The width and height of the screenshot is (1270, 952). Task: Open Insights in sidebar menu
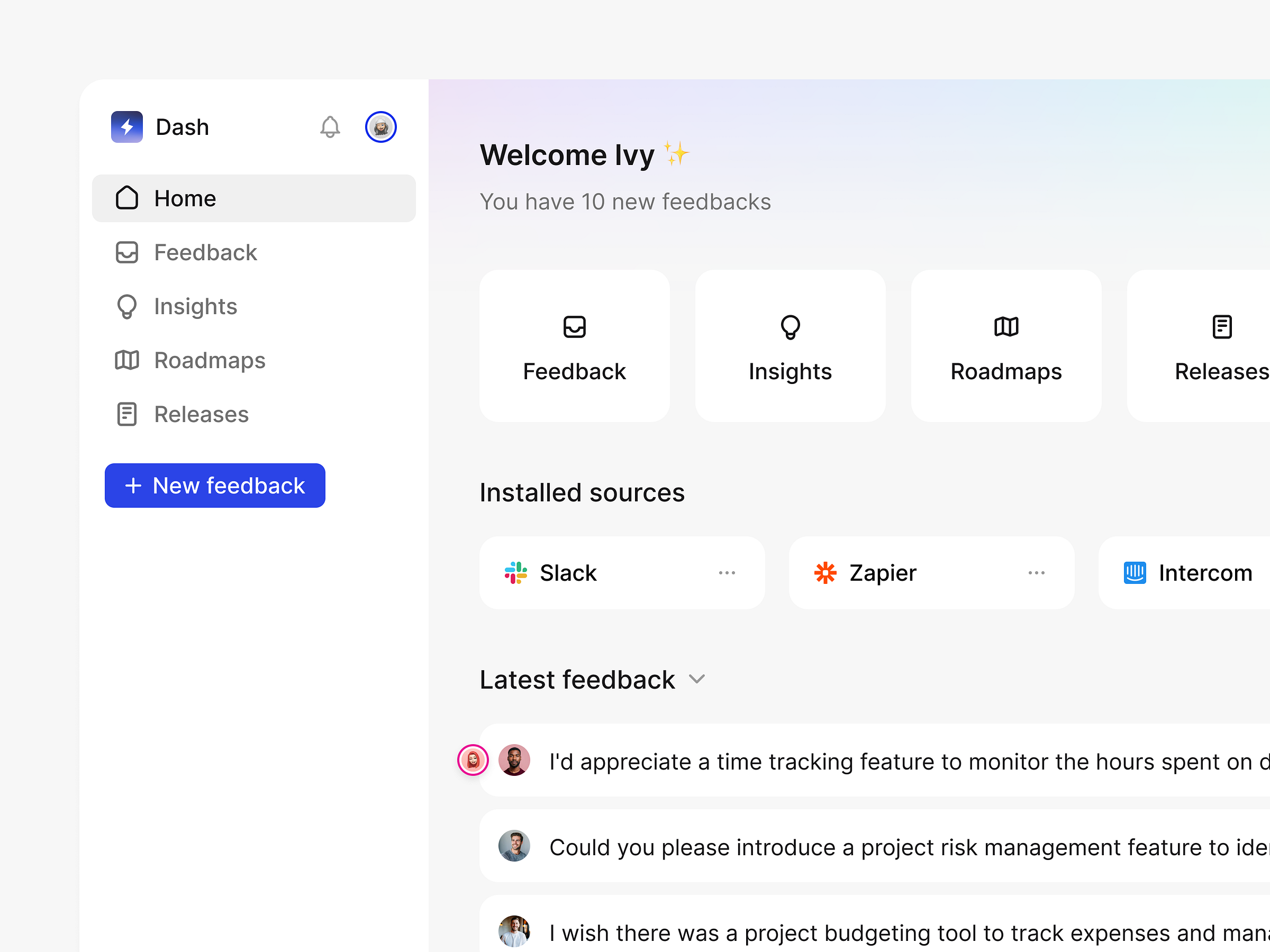coord(254,306)
